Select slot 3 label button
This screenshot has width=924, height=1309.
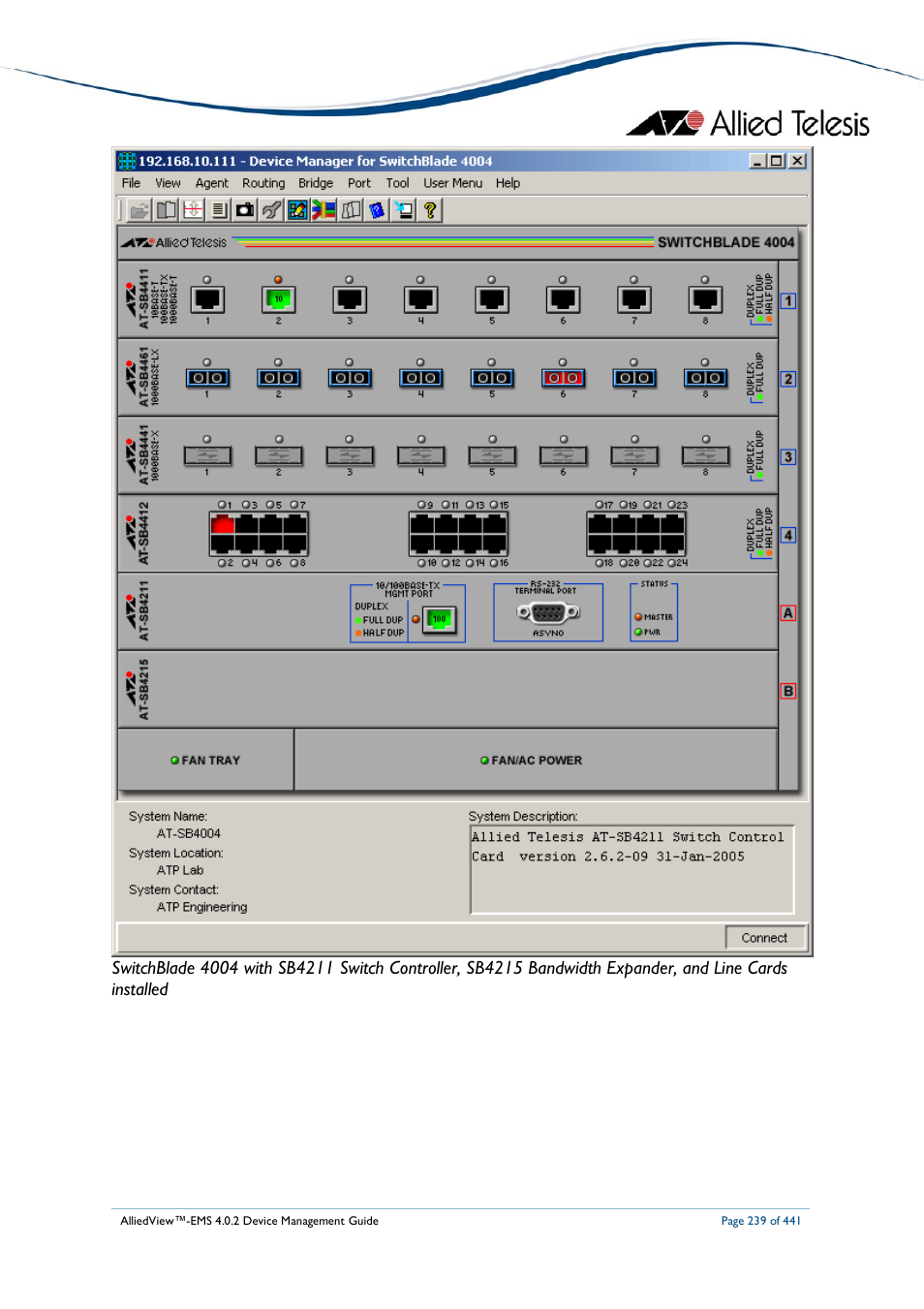point(788,456)
